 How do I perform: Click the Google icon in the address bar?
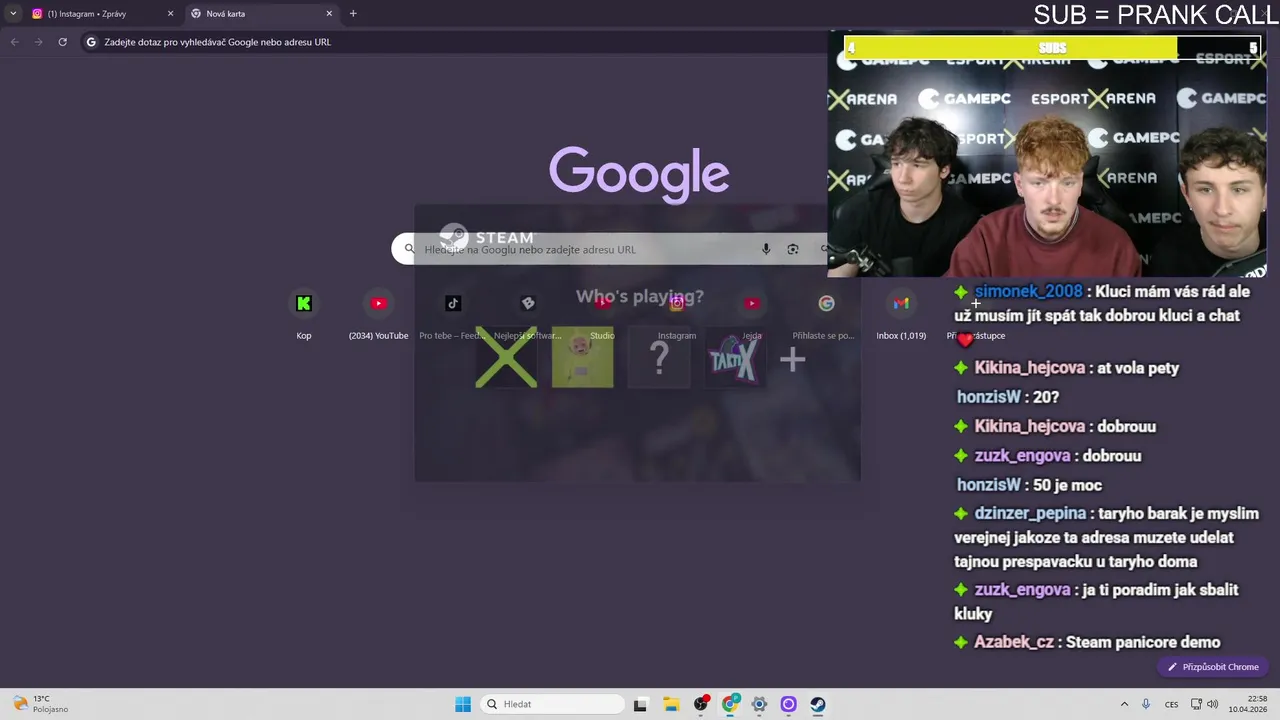tap(91, 42)
